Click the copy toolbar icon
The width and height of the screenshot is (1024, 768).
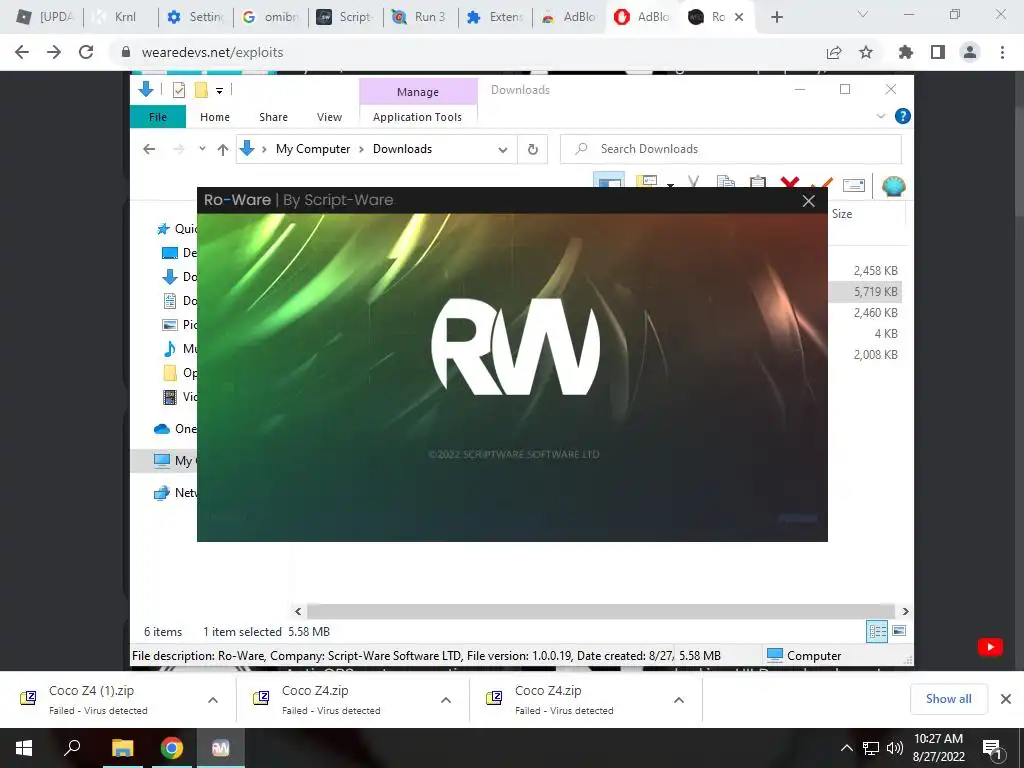tap(726, 182)
